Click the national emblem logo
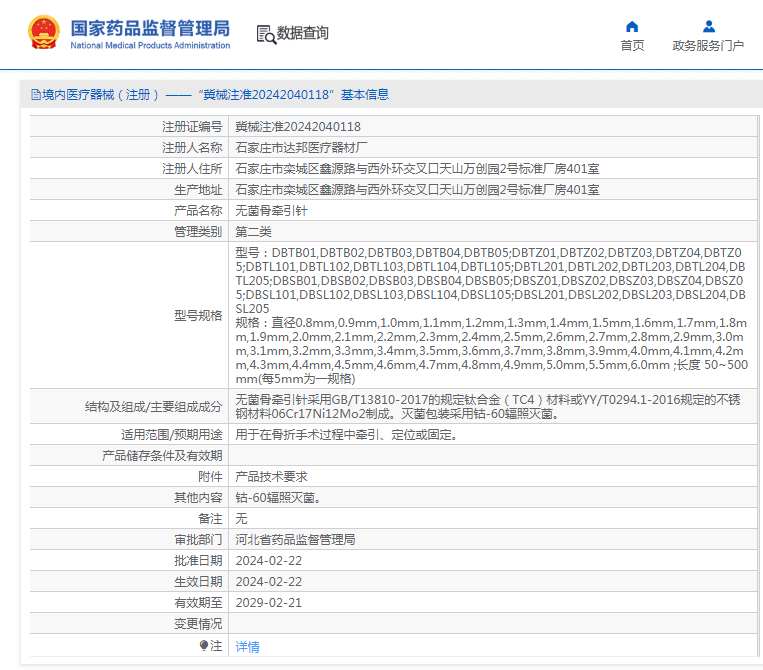Screen dimensions: 763x670 [x=44, y=33]
